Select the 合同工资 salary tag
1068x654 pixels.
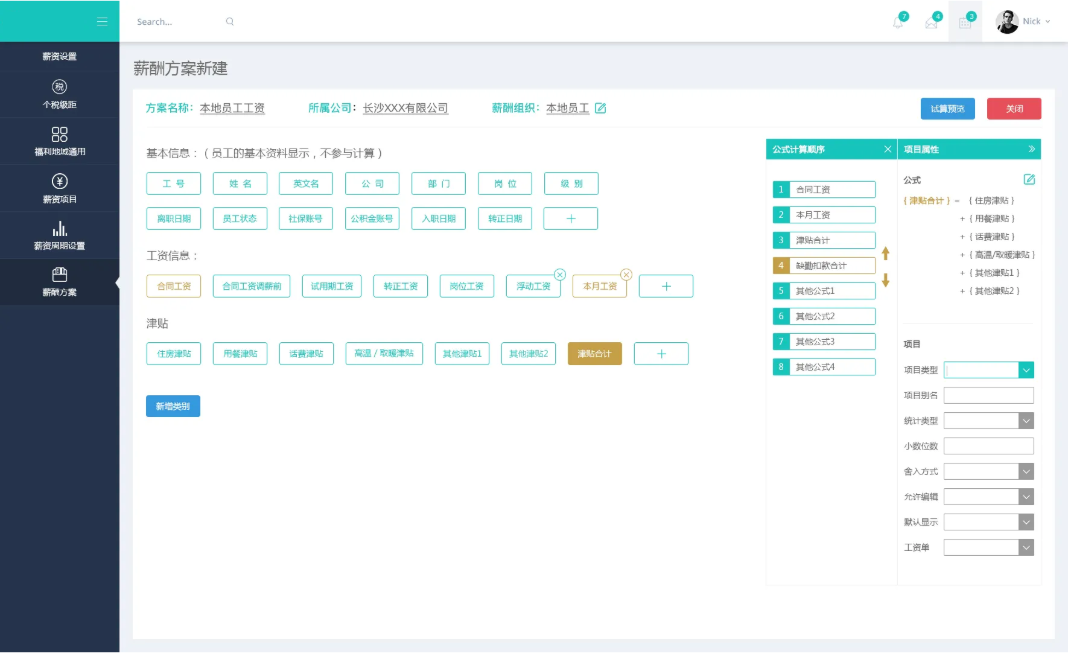coord(174,286)
